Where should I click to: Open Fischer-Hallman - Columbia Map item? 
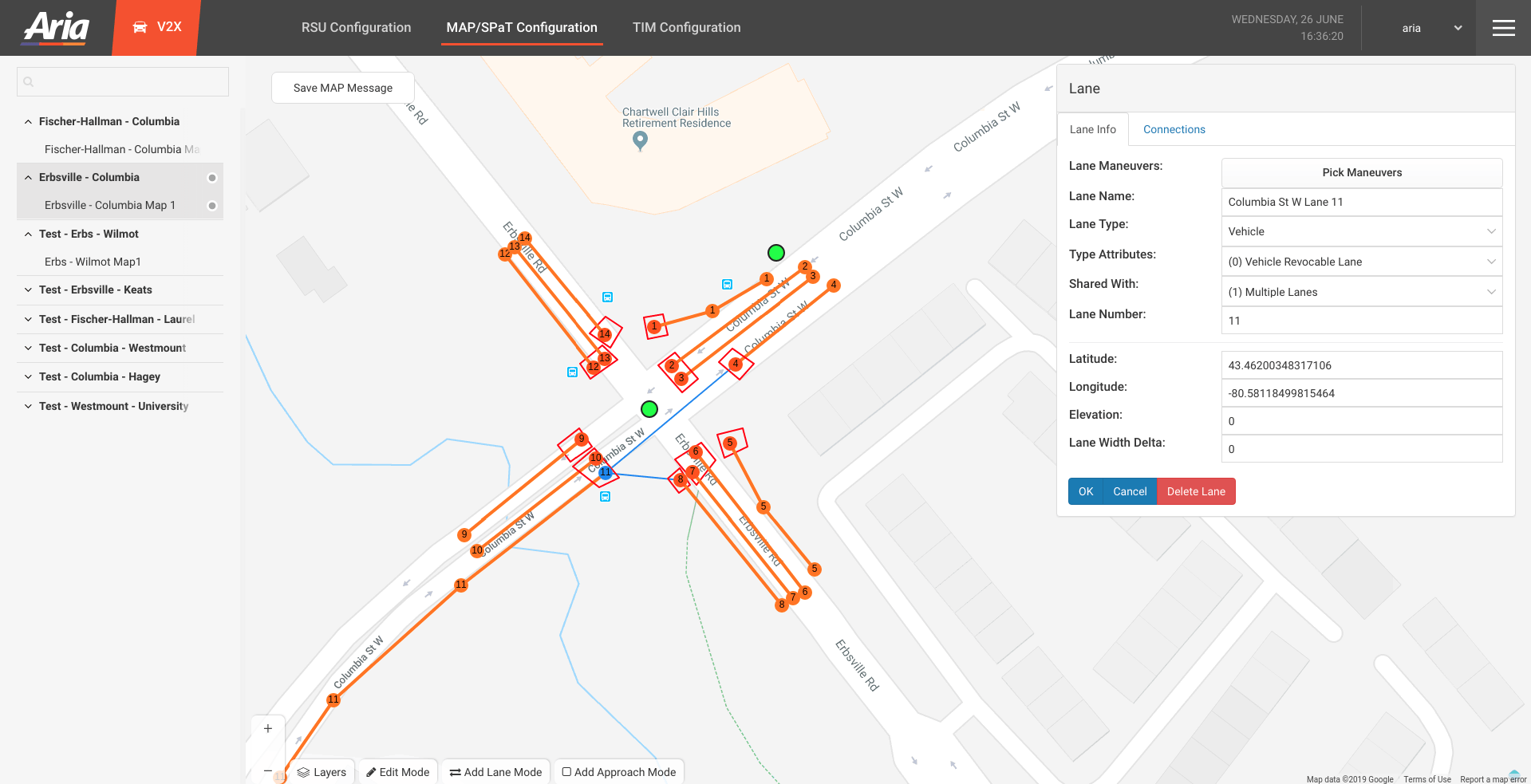(121, 150)
